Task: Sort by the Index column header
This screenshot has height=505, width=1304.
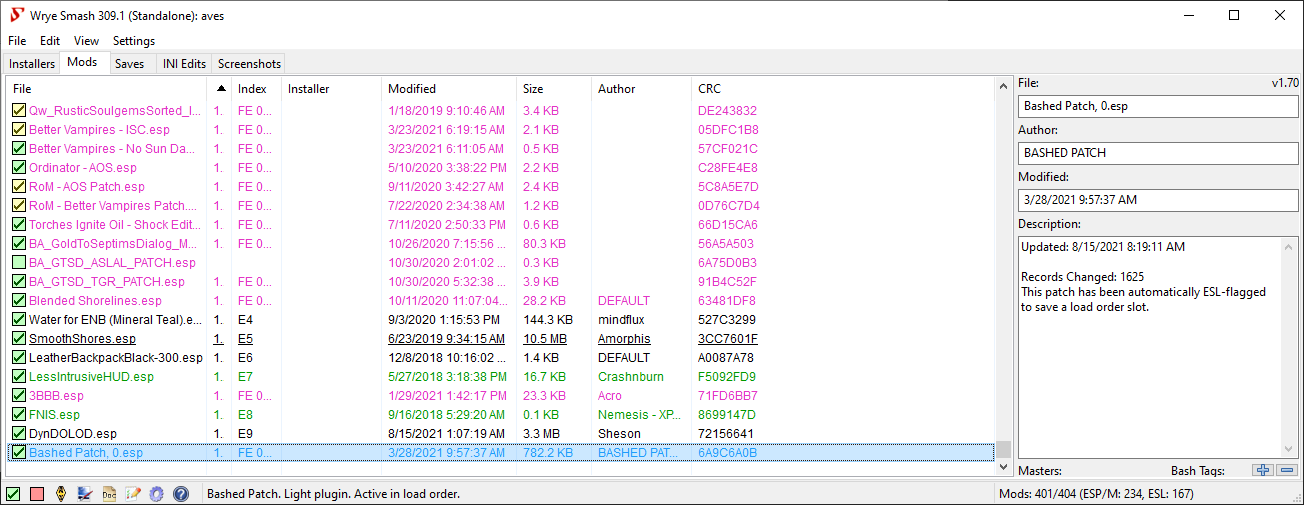Action: pyautogui.click(x=257, y=89)
